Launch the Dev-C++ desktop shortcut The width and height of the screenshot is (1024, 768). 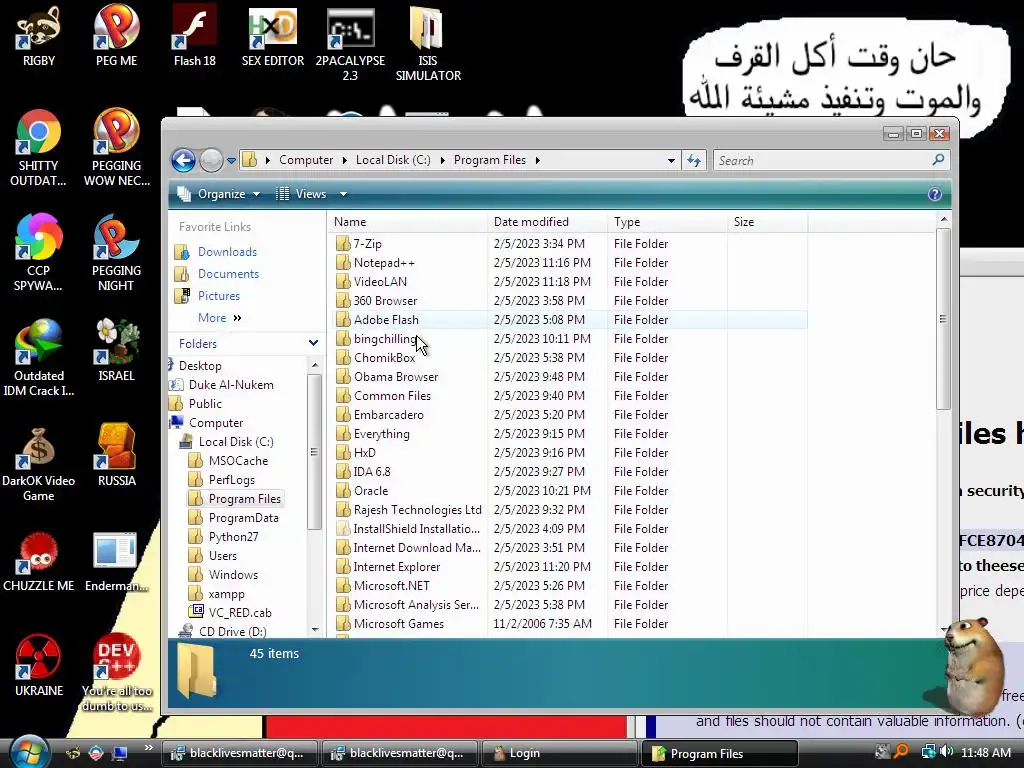coord(116,673)
